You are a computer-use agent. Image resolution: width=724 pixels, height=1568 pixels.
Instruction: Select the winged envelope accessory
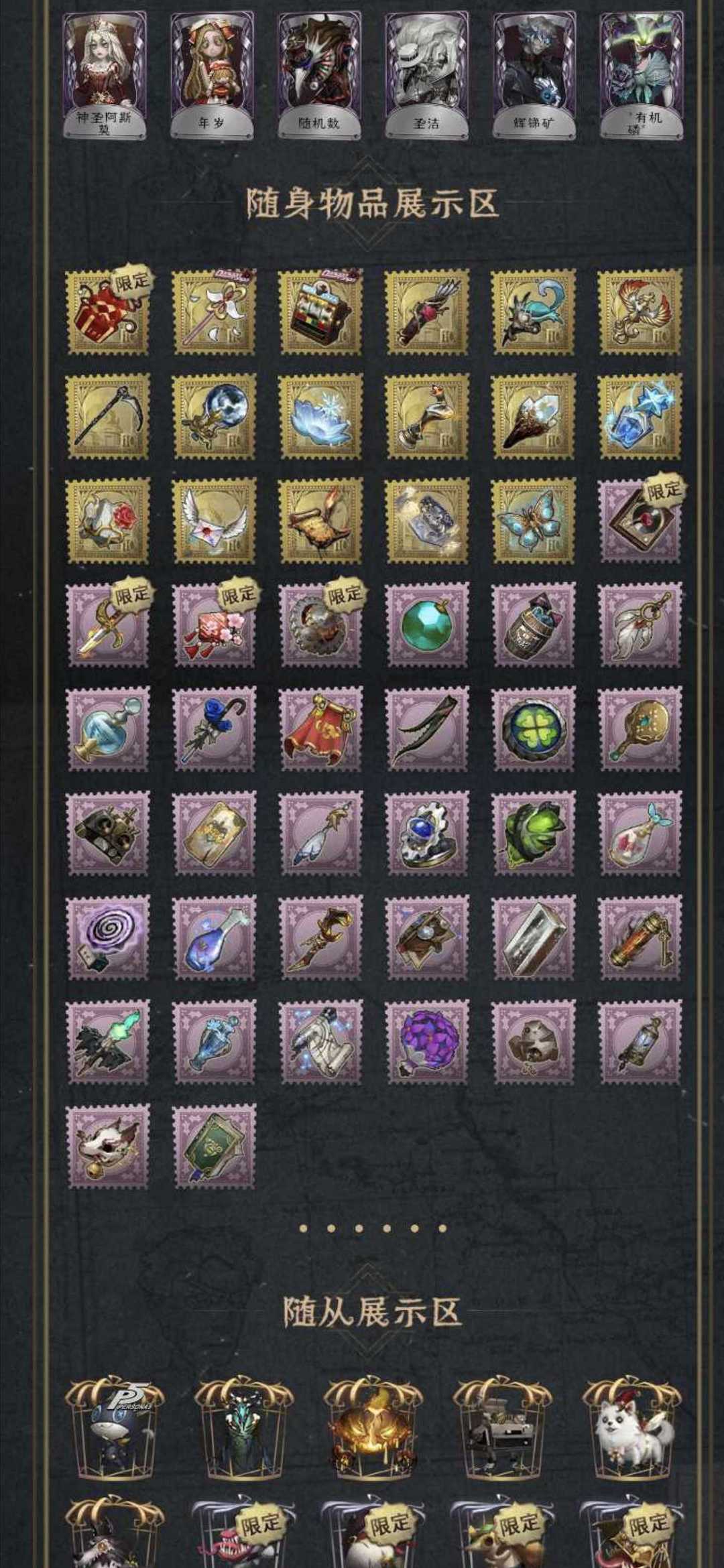click(x=215, y=520)
